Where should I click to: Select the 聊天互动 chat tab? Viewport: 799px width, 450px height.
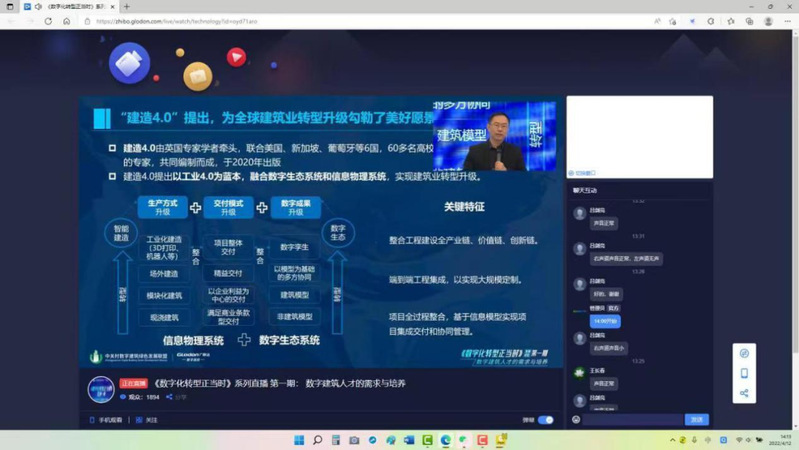(585, 190)
